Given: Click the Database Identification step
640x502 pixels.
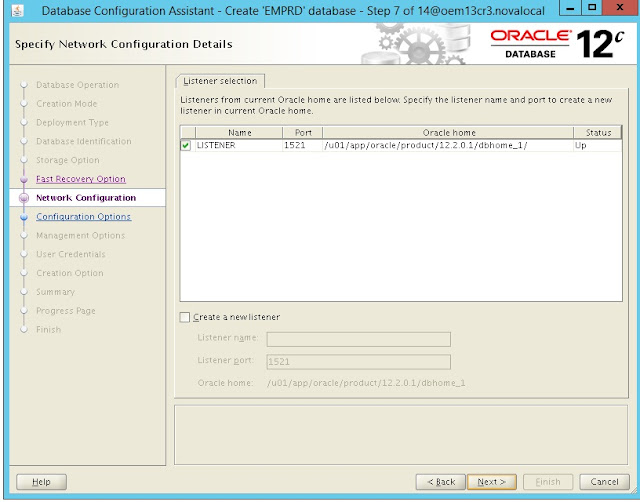Looking at the screenshot, I should tap(84, 141).
